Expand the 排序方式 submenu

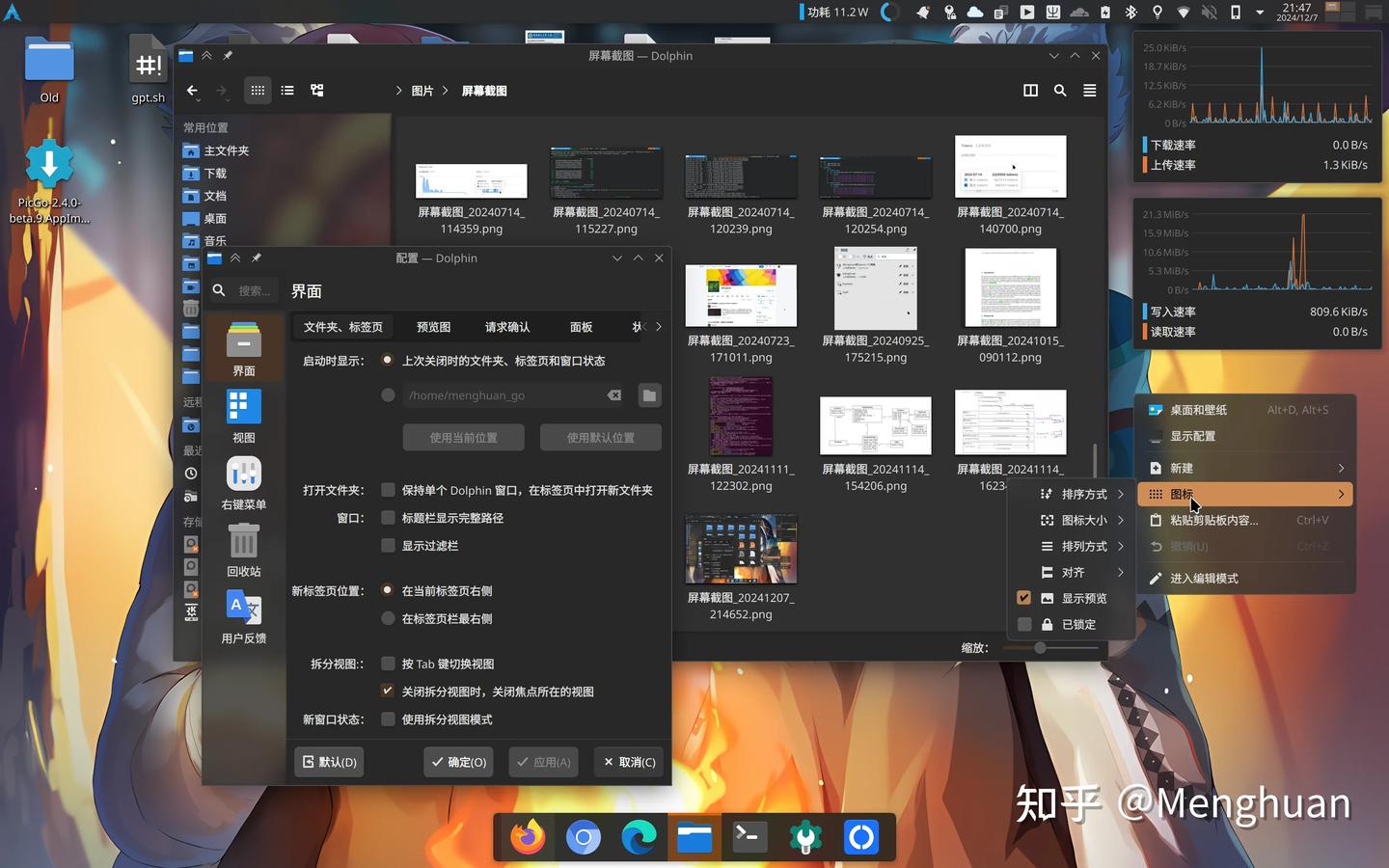[x=1083, y=494]
